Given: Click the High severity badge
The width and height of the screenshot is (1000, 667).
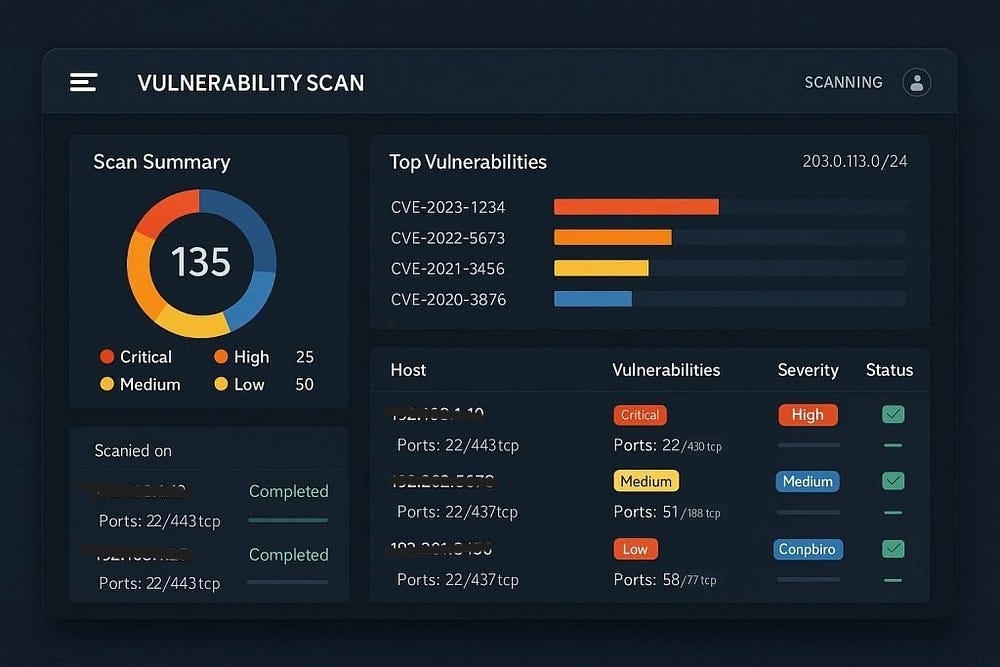Looking at the screenshot, I should (x=808, y=415).
